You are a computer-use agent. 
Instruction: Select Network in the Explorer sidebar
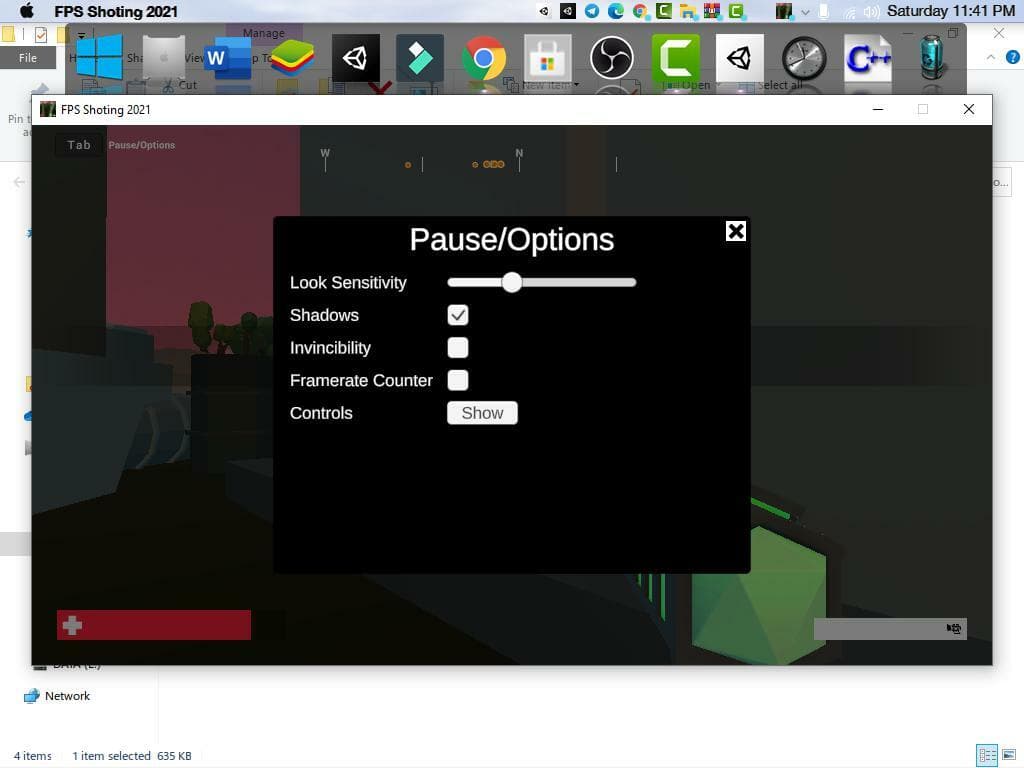point(67,696)
